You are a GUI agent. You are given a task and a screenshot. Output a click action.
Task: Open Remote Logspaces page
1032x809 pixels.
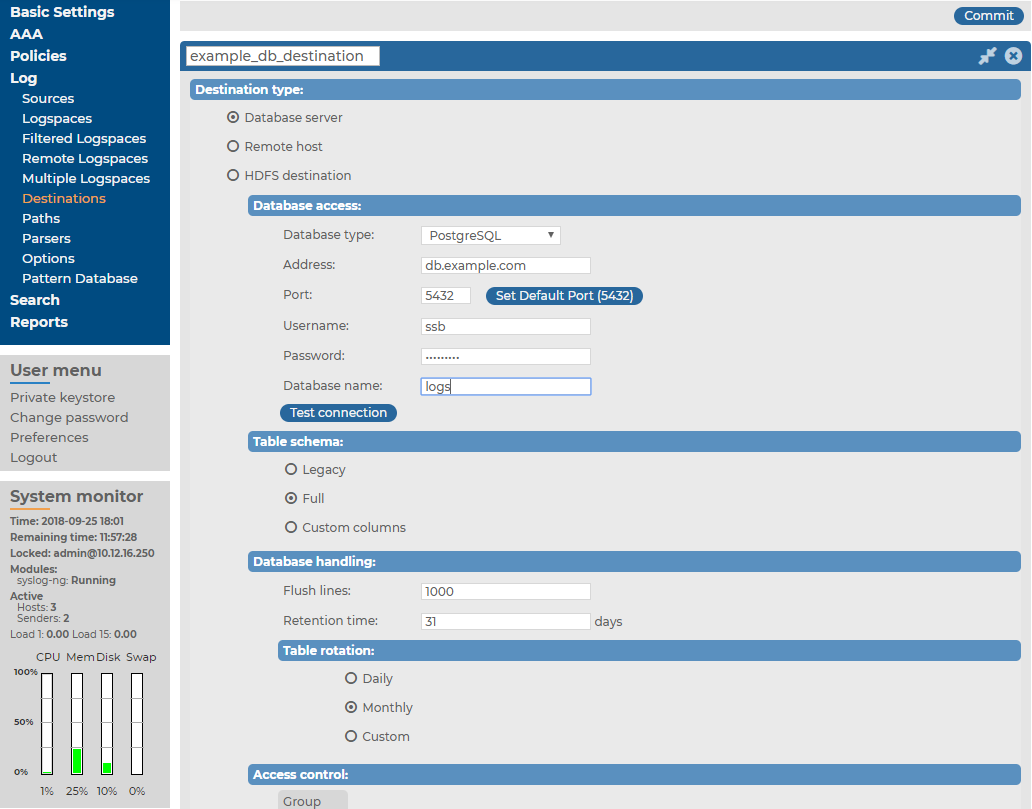tap(85, 159)
